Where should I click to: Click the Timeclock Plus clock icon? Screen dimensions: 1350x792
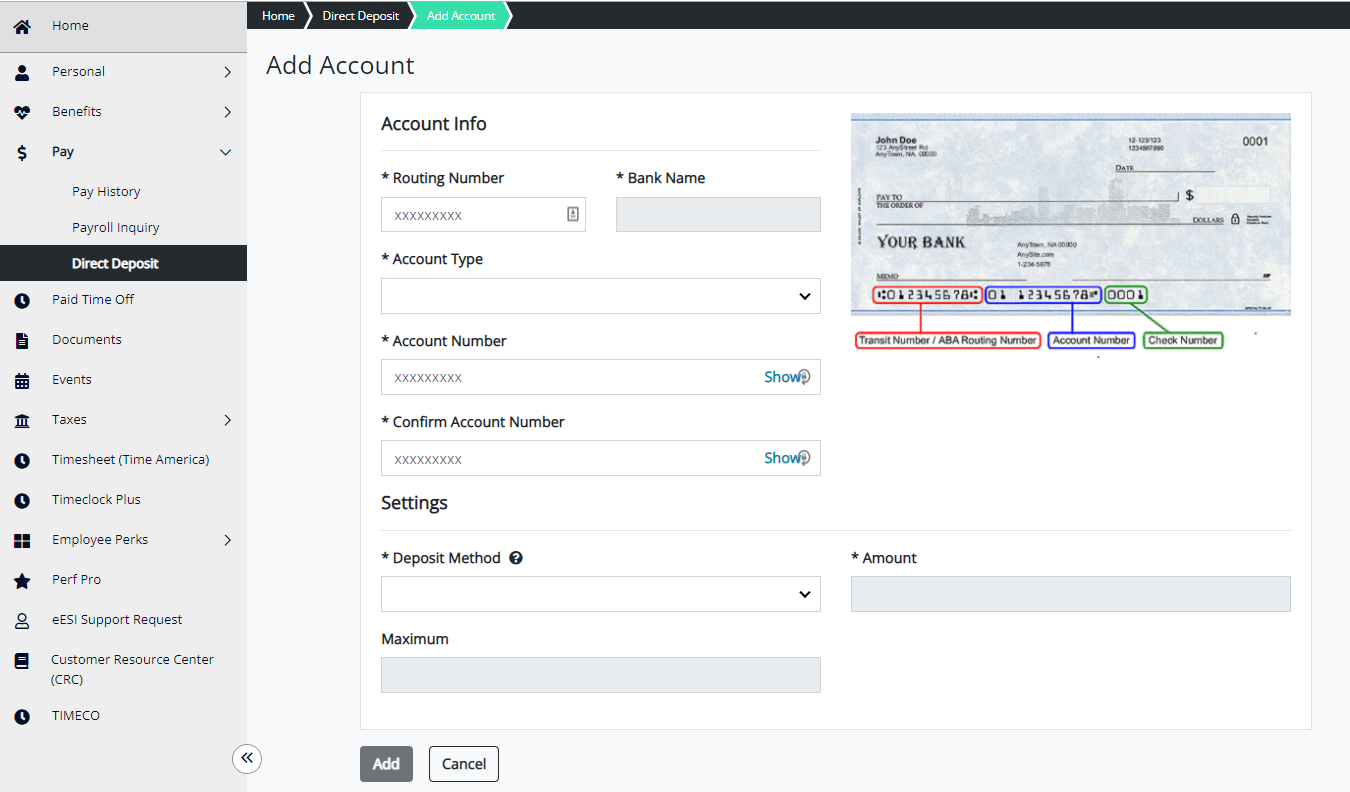[22, 499]
